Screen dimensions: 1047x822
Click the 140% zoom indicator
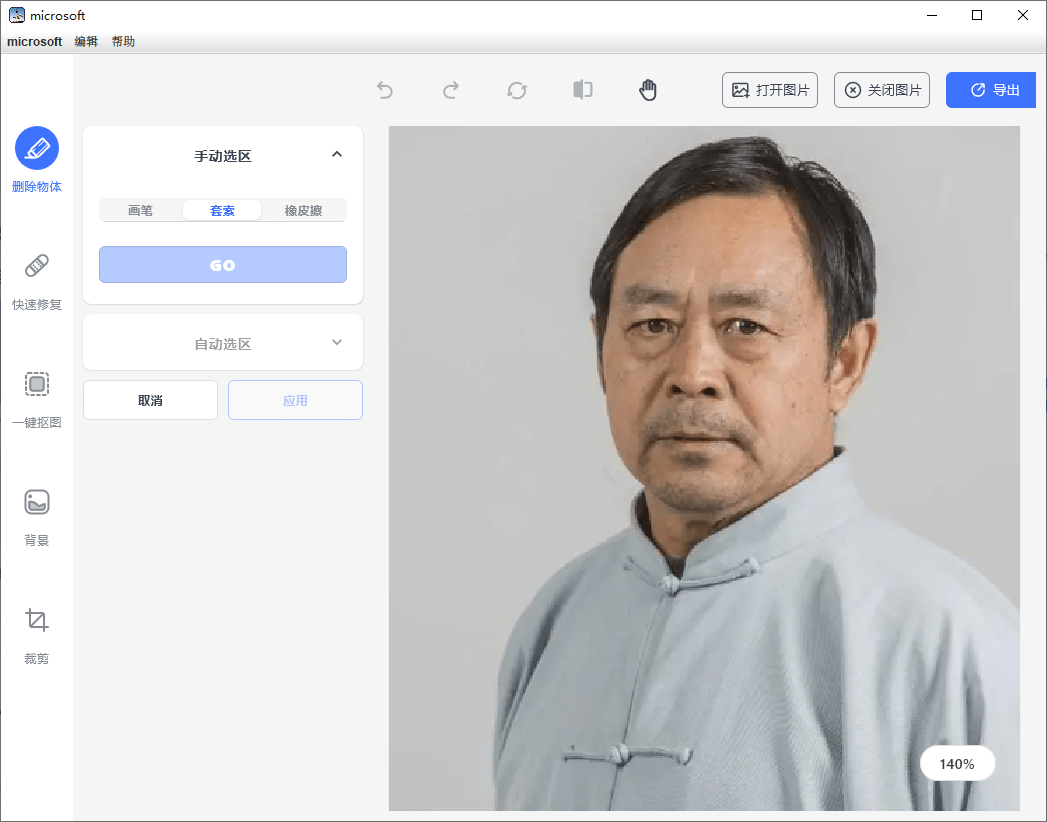[x=957, y=763]
